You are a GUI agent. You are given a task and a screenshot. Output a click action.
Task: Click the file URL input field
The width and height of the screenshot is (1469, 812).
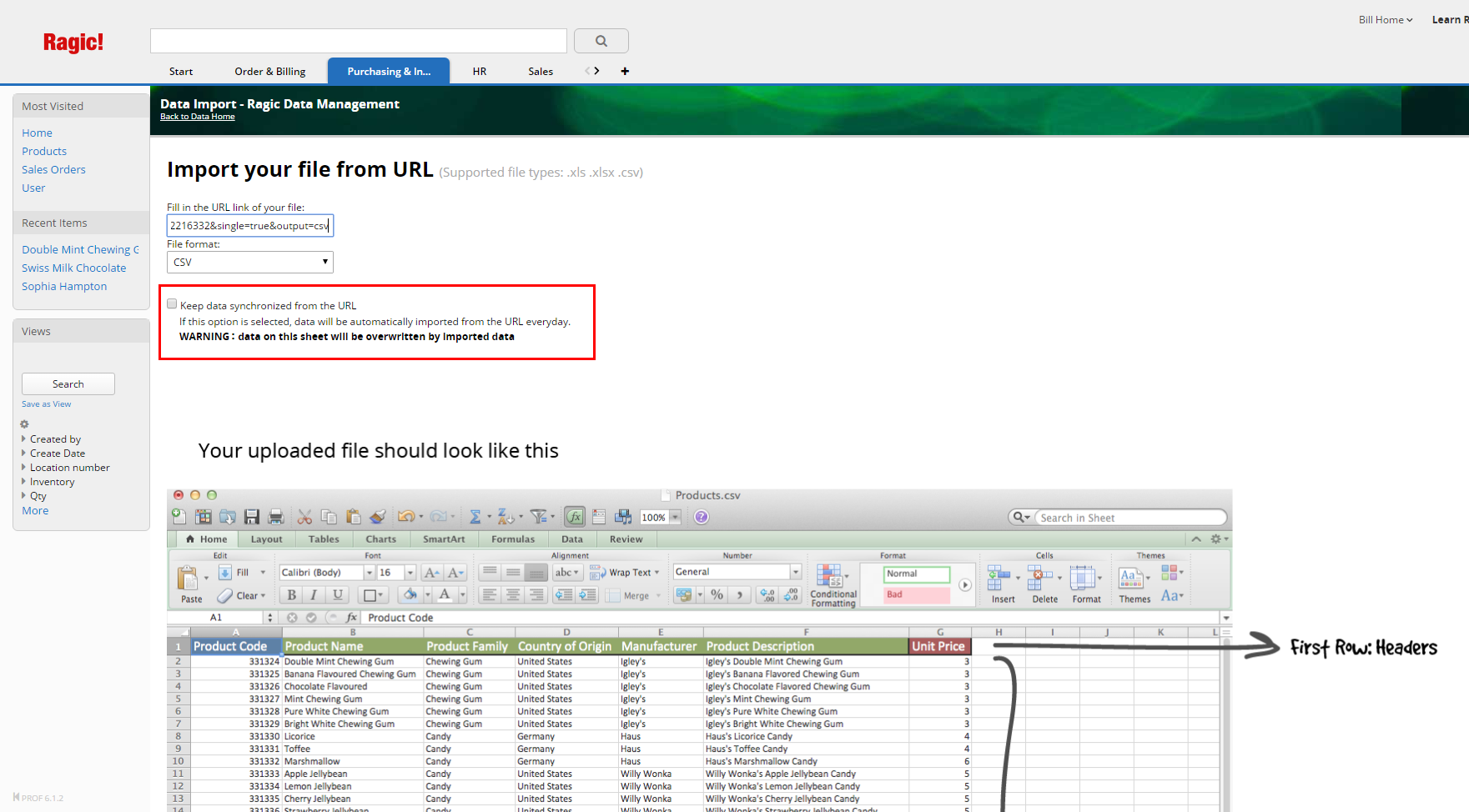(249, 226)
